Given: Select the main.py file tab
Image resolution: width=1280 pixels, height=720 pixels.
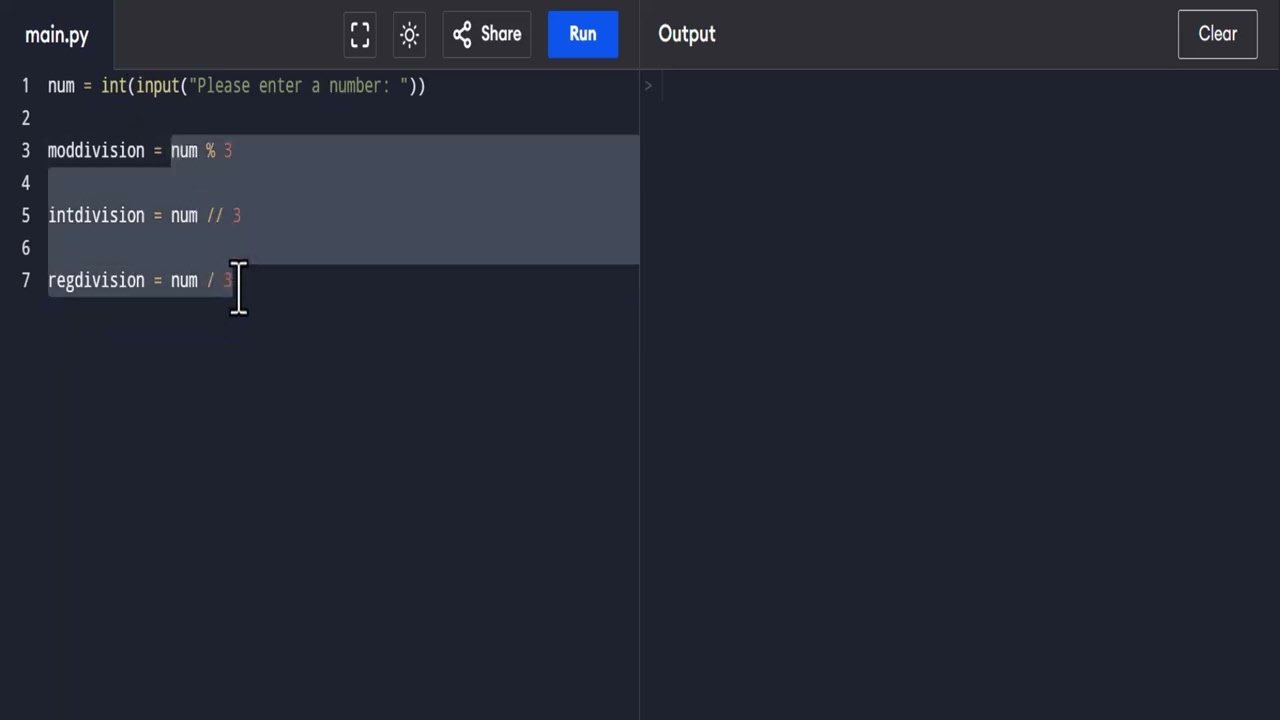Looking at the screenshot, I should tap(57, 35).
